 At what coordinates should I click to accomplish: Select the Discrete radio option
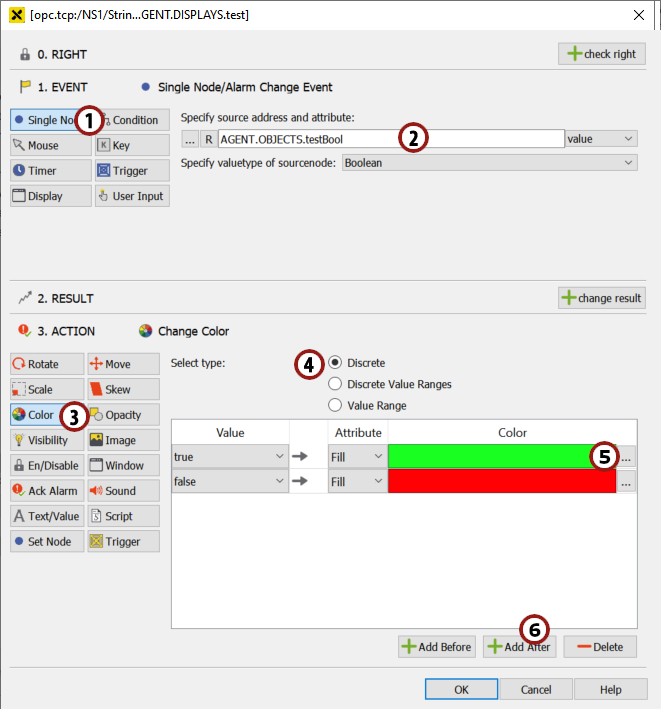pos(335,363)
